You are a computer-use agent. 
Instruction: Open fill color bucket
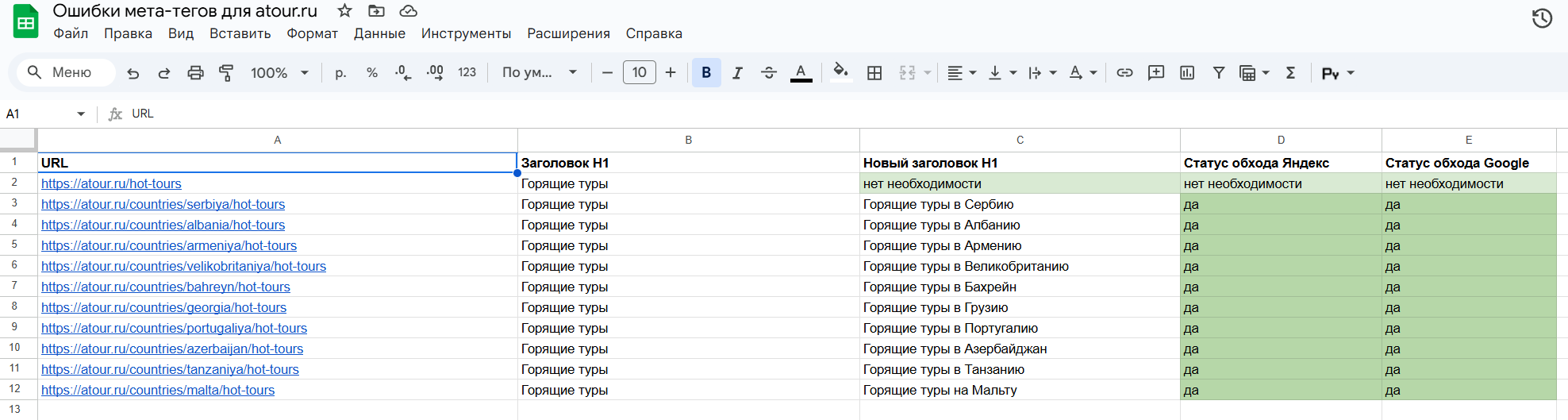[x=840, y=73]
